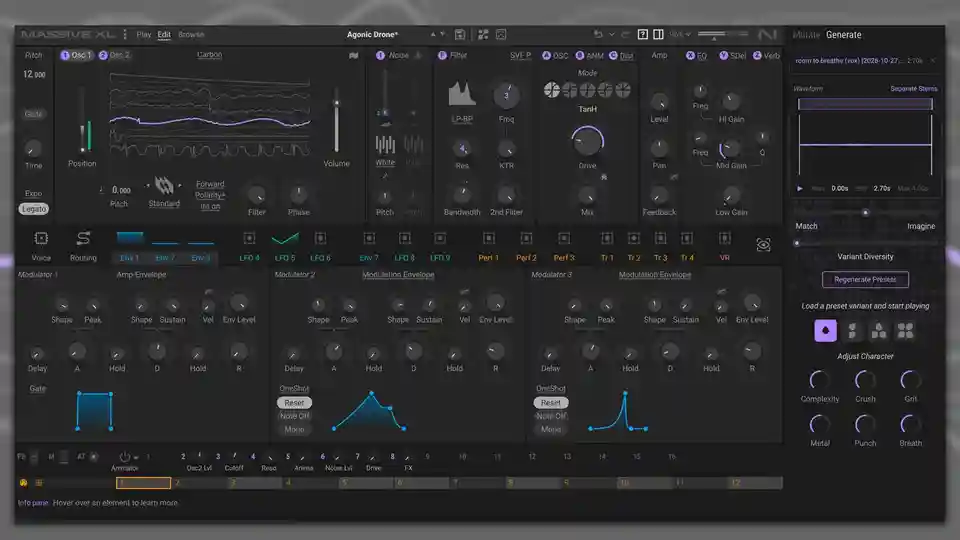Click the Regenerate Presets button

coord(865,279)
